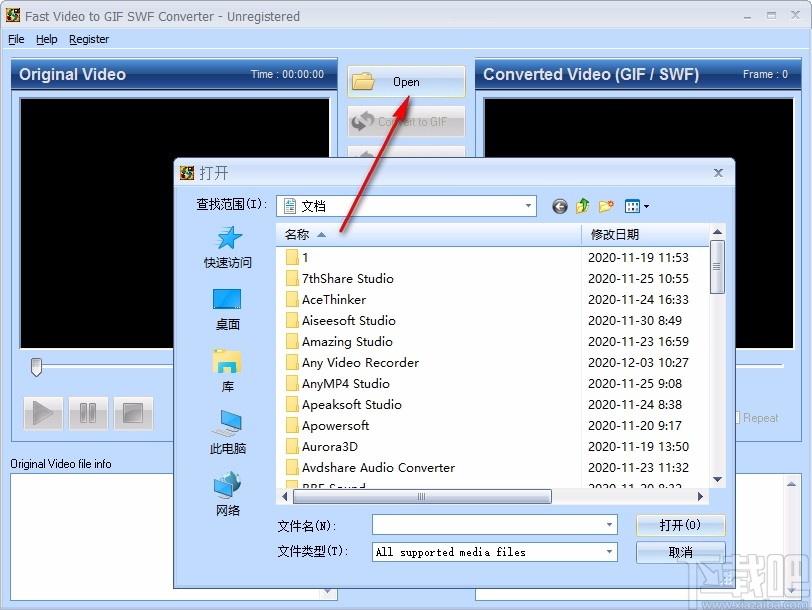
Task: Select the Aiseesoft Studio folder
Action: point(341,321)
